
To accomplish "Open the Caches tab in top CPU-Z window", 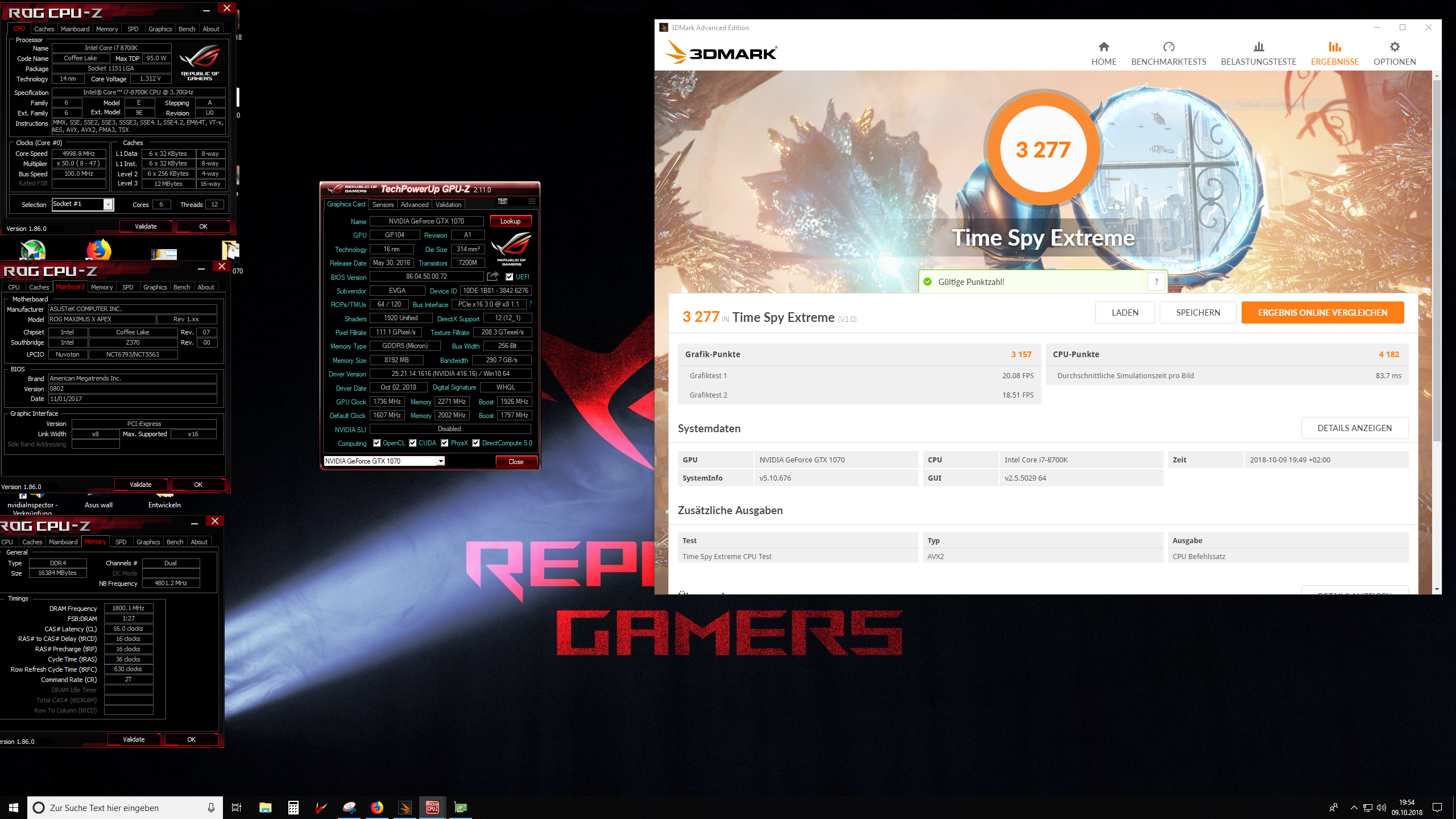I will click(44, 29).
